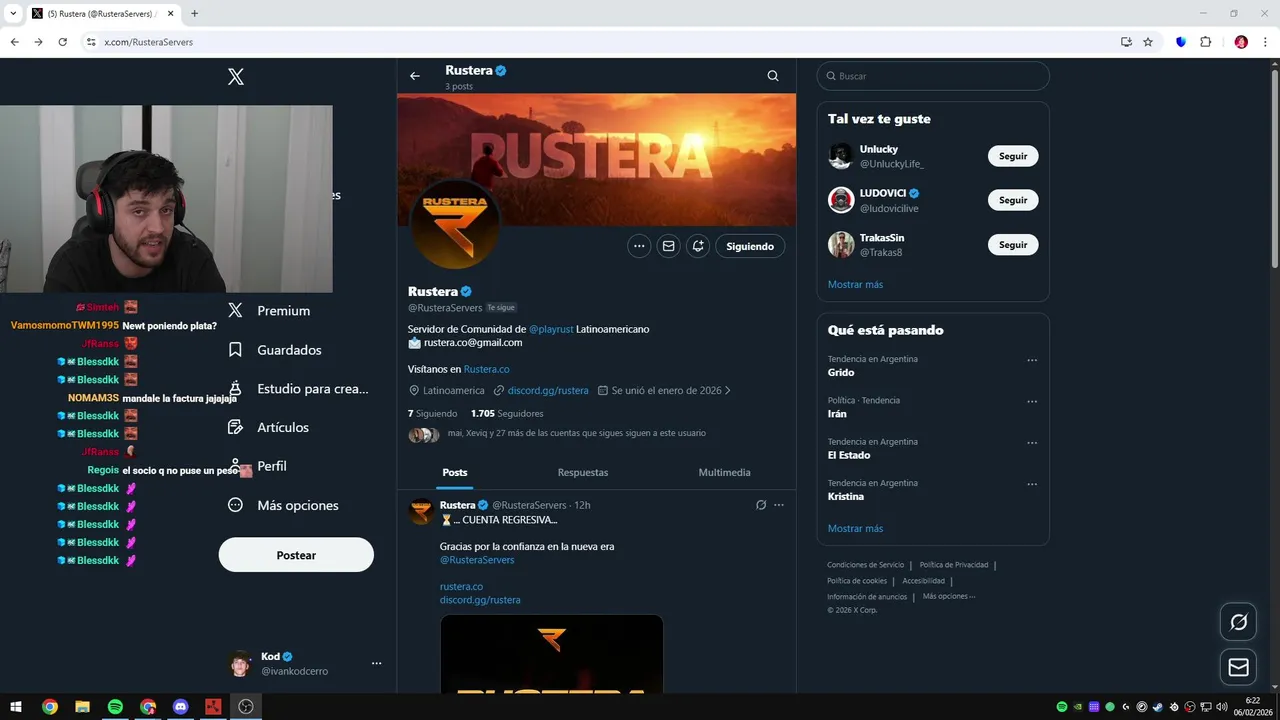Open the floating Grok button

click(x=1238, y=622)
